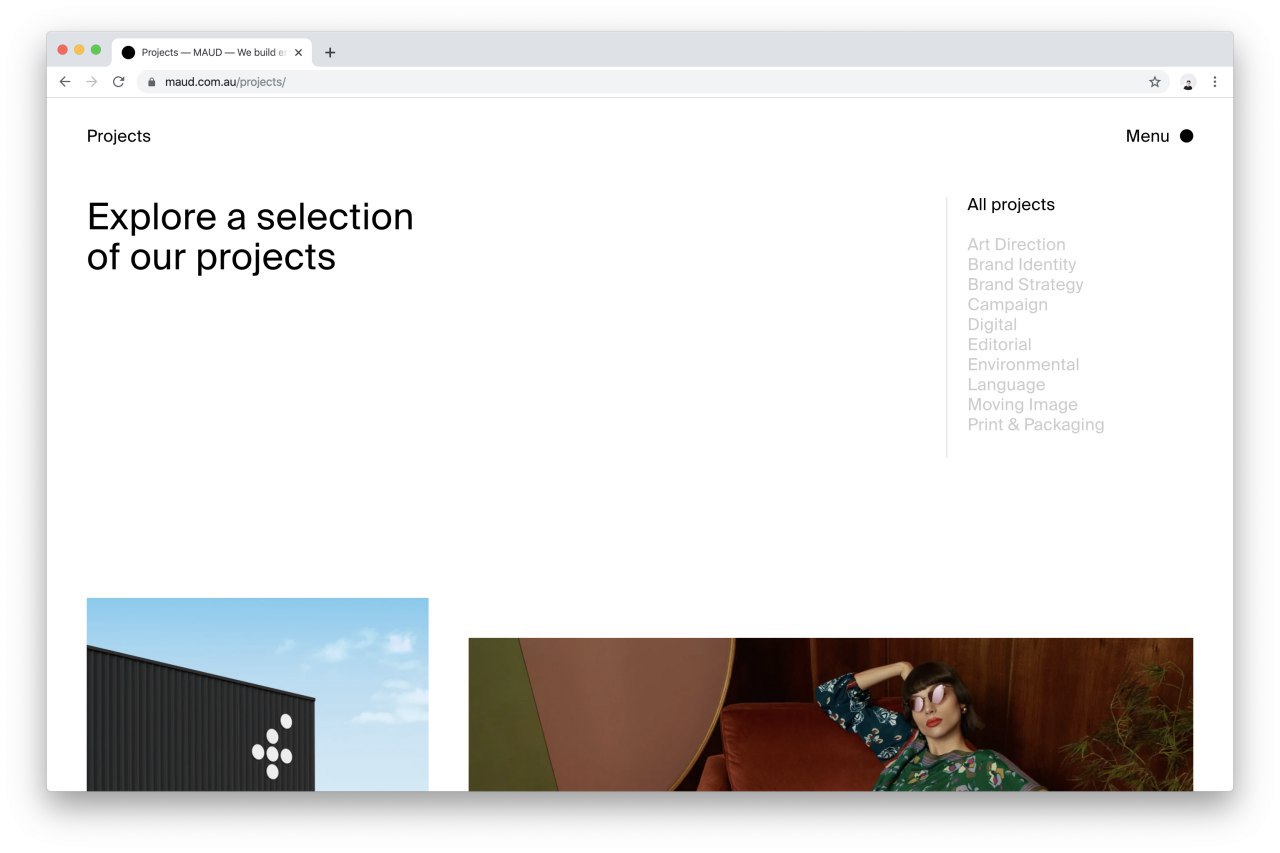Filter projects by Campaign
The image size is (1280, 853).
(1007, 304)
